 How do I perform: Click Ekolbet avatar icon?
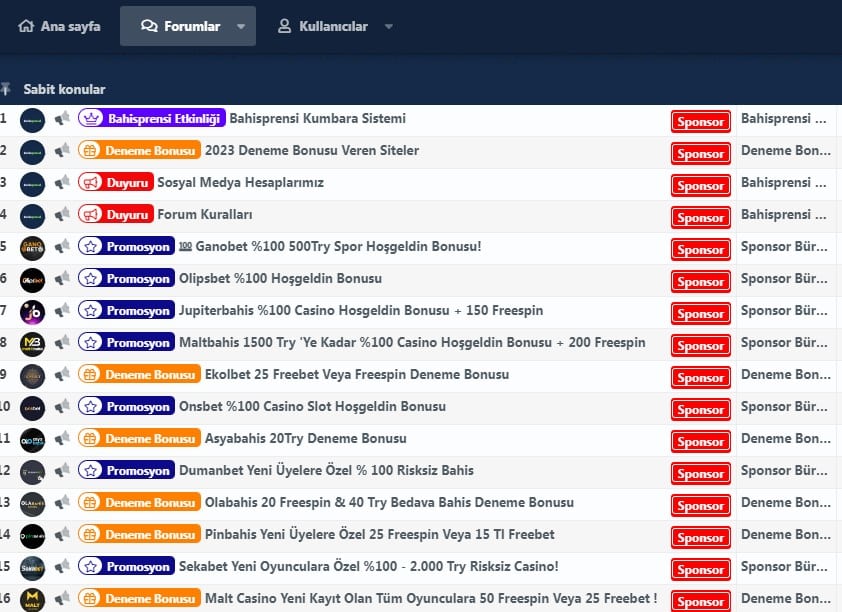32,376
